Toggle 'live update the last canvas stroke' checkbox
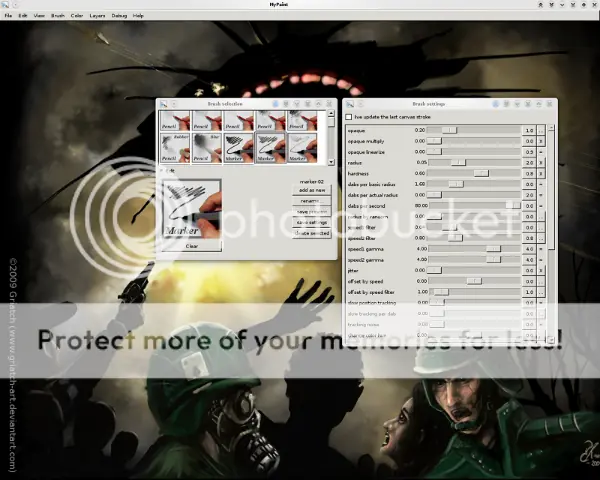Screen dimensions: 600x480 coord(349,117)
